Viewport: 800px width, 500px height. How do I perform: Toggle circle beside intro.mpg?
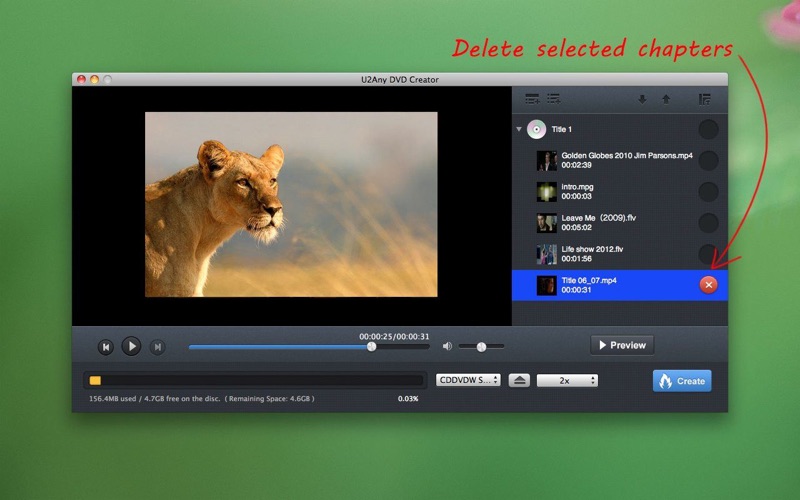(708, 191)
